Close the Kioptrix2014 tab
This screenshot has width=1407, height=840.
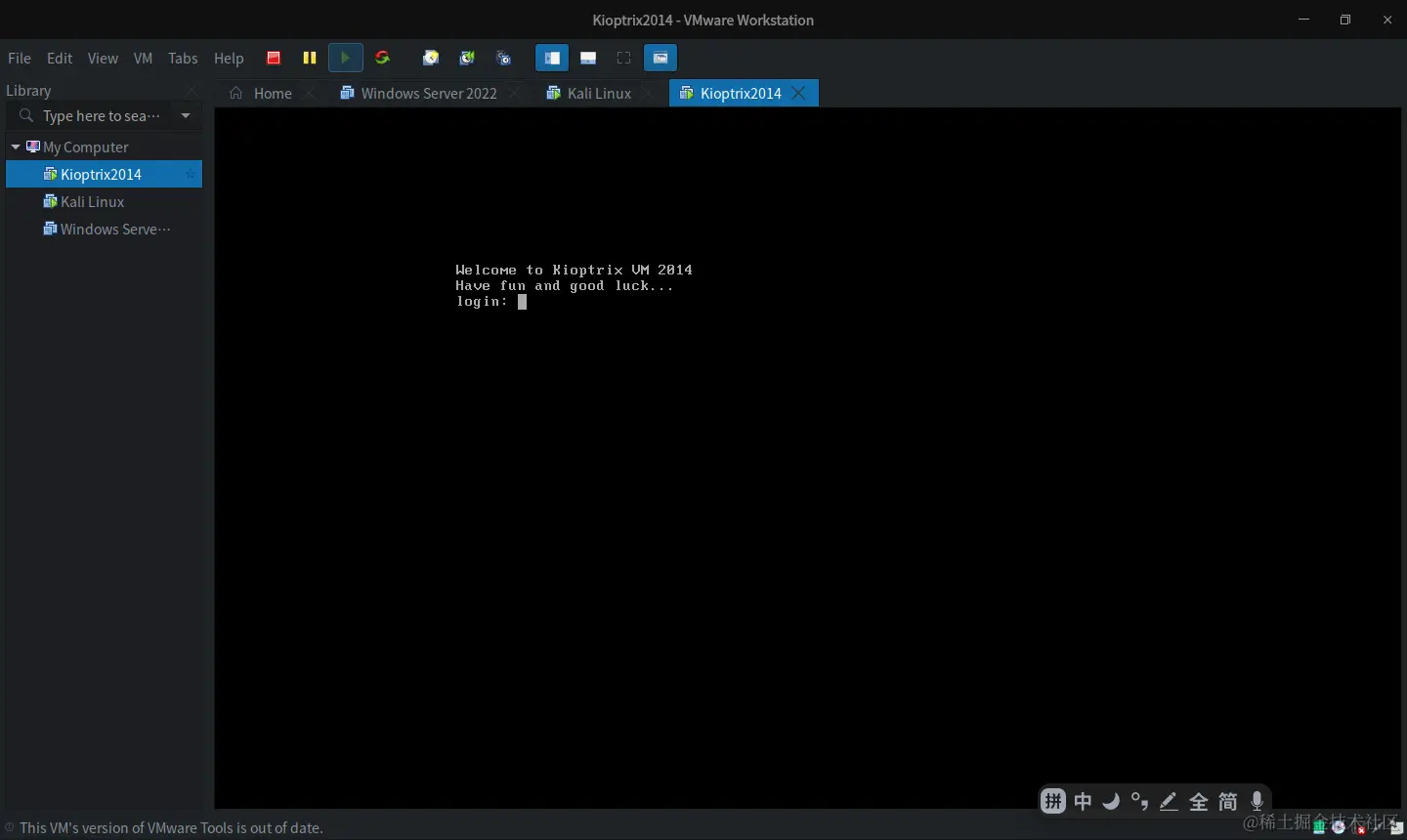(x=798, y=93)
